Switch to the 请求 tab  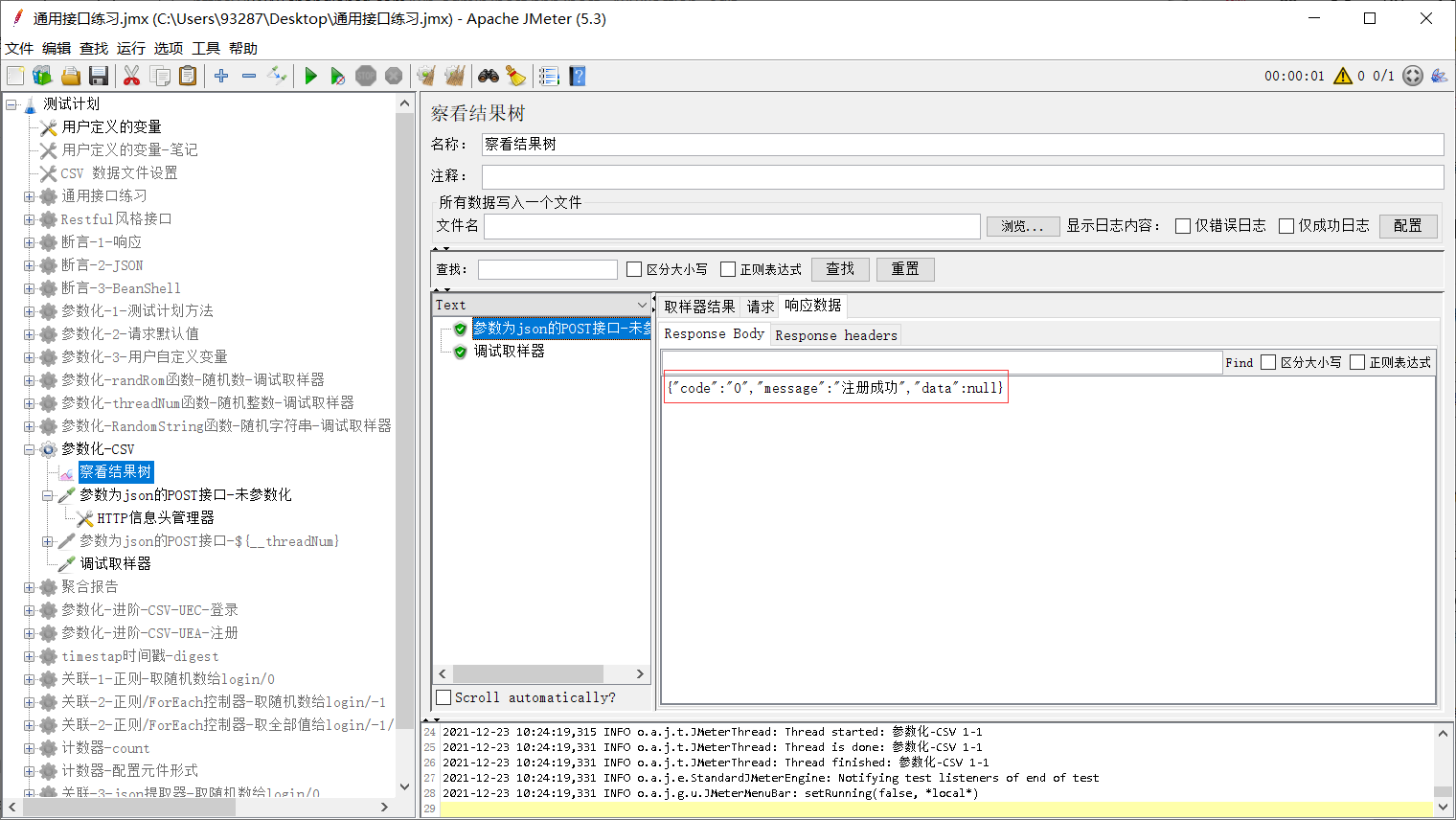tap(760, 307)
